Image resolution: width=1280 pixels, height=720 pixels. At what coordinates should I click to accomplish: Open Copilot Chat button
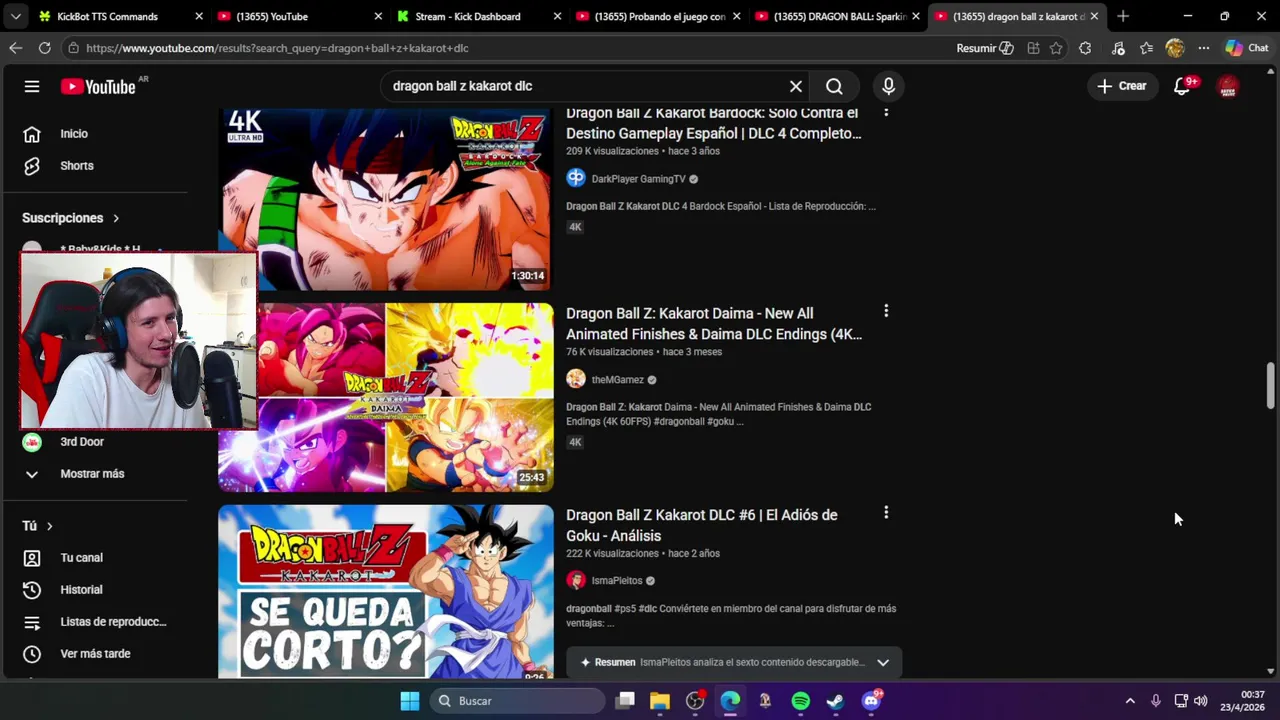(x=1247, y=48)
